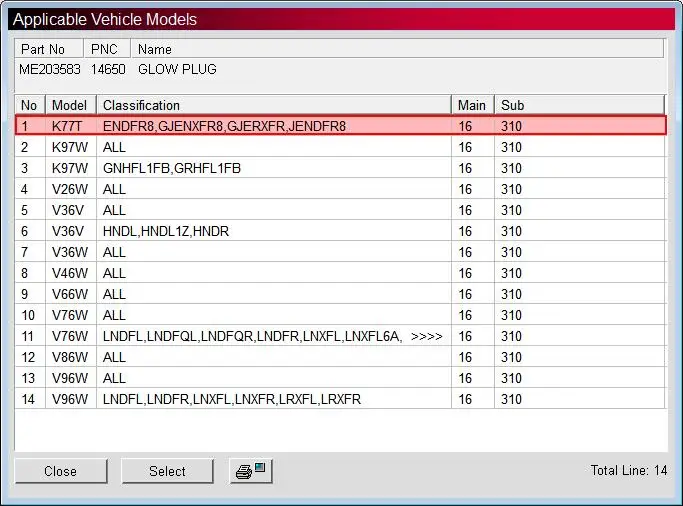Click the Sub value 310 in row 14
Image resolution: width=683 pixels, height=506 pixels.
click(x=511, y=399)
